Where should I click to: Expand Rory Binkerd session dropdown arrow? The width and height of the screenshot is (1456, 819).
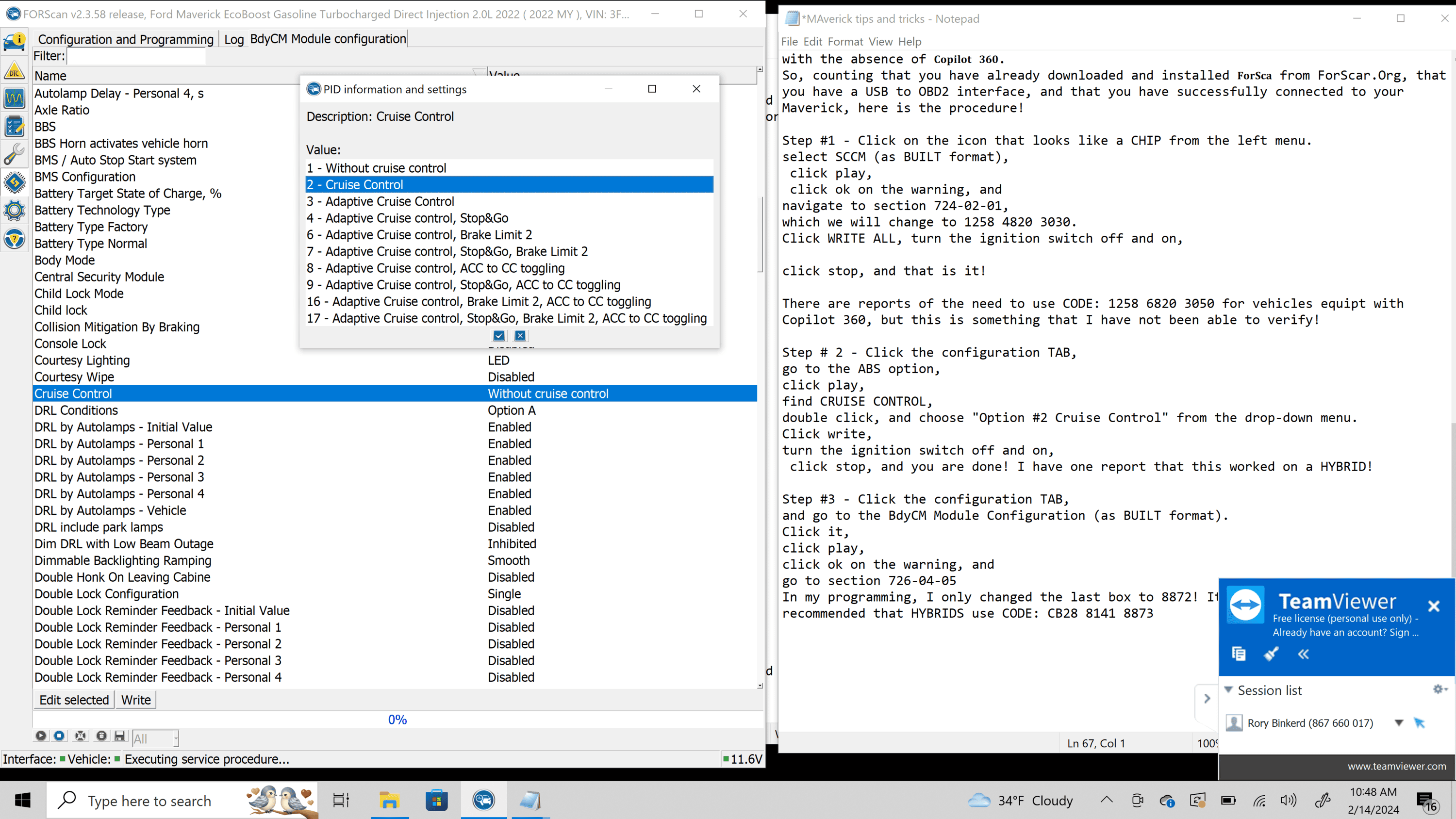coord(1399,722)
